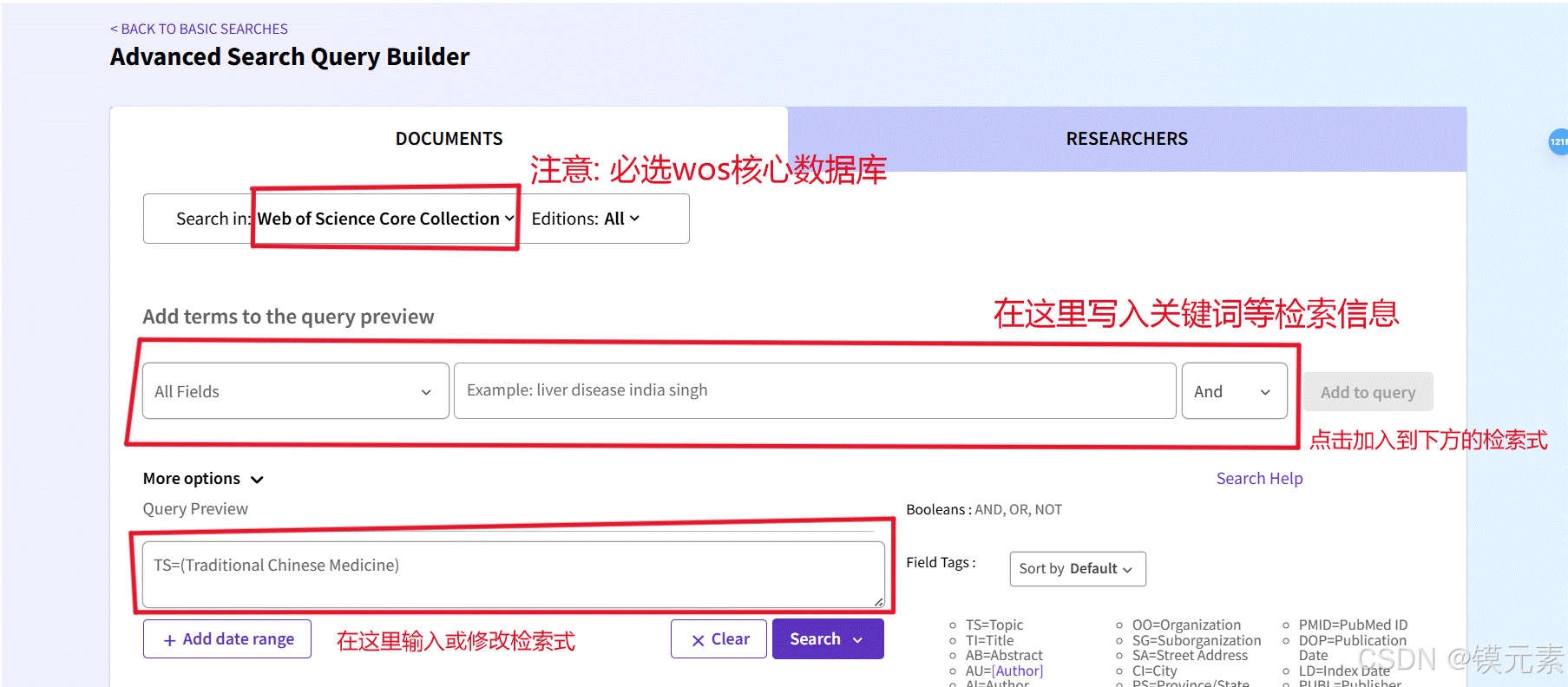The image size is (1568, 687).
Task: Click the OO=Organization field tag
Action: point(1186,625)
